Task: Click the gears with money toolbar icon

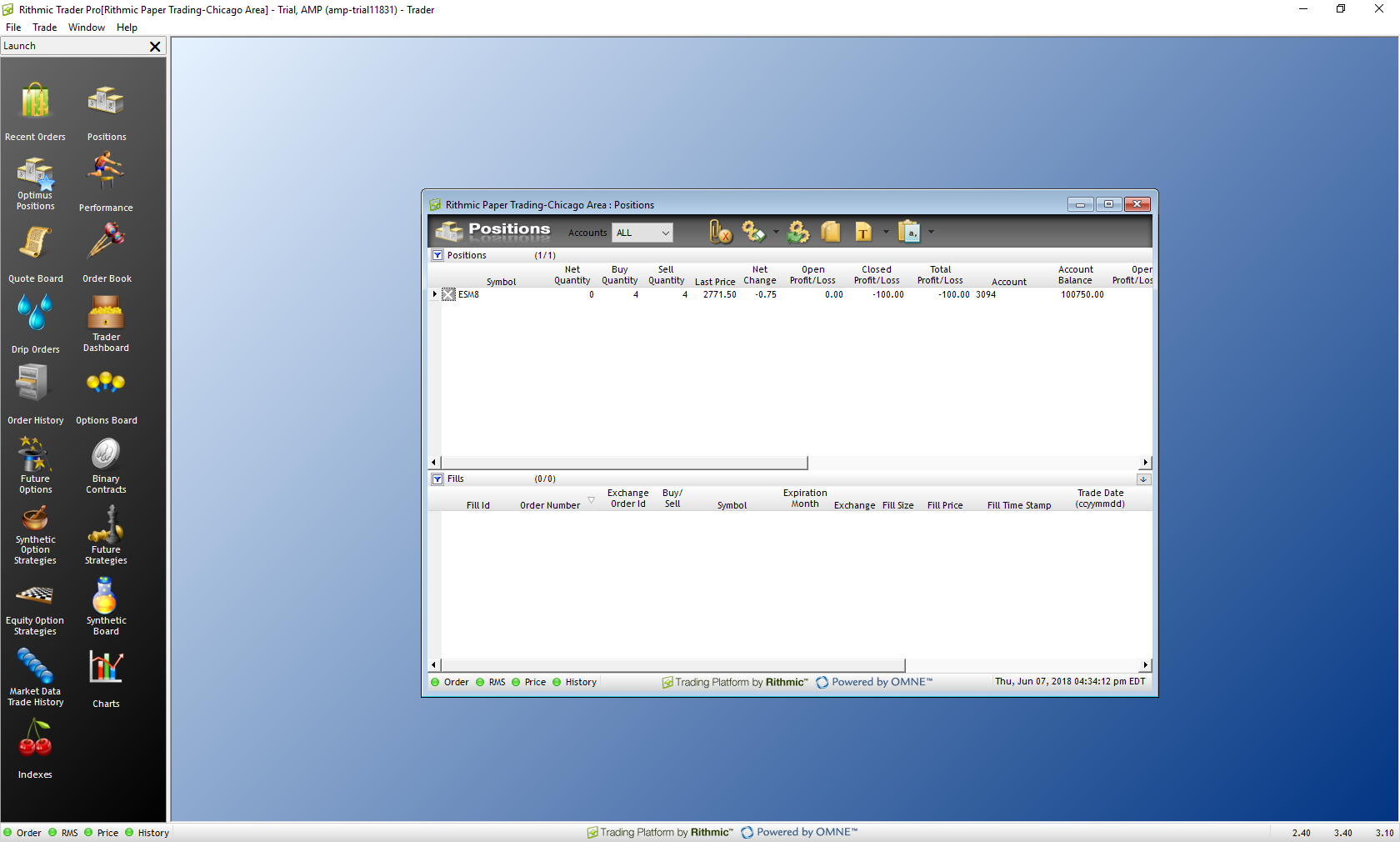Action: pos(753,232)
